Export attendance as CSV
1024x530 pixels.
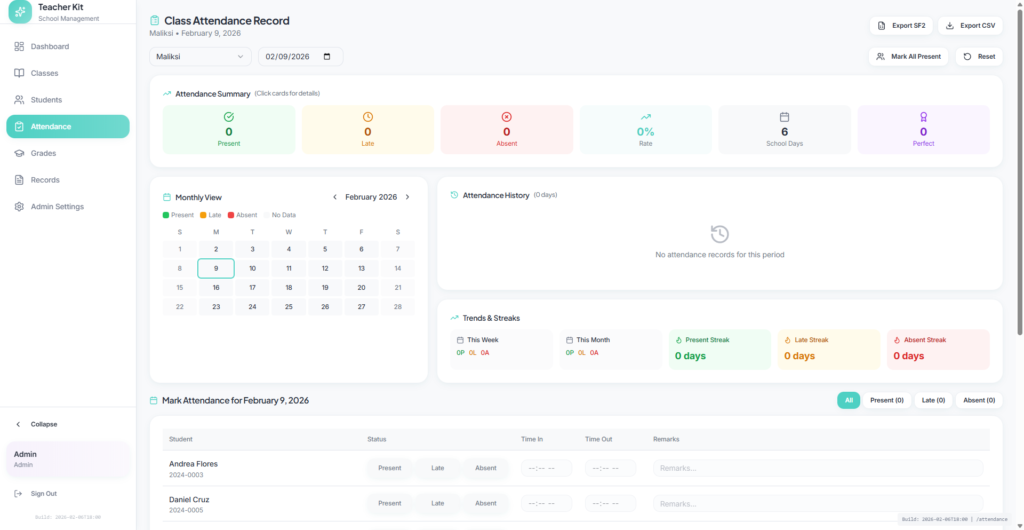pyautogui.click(x=970, y=26)
